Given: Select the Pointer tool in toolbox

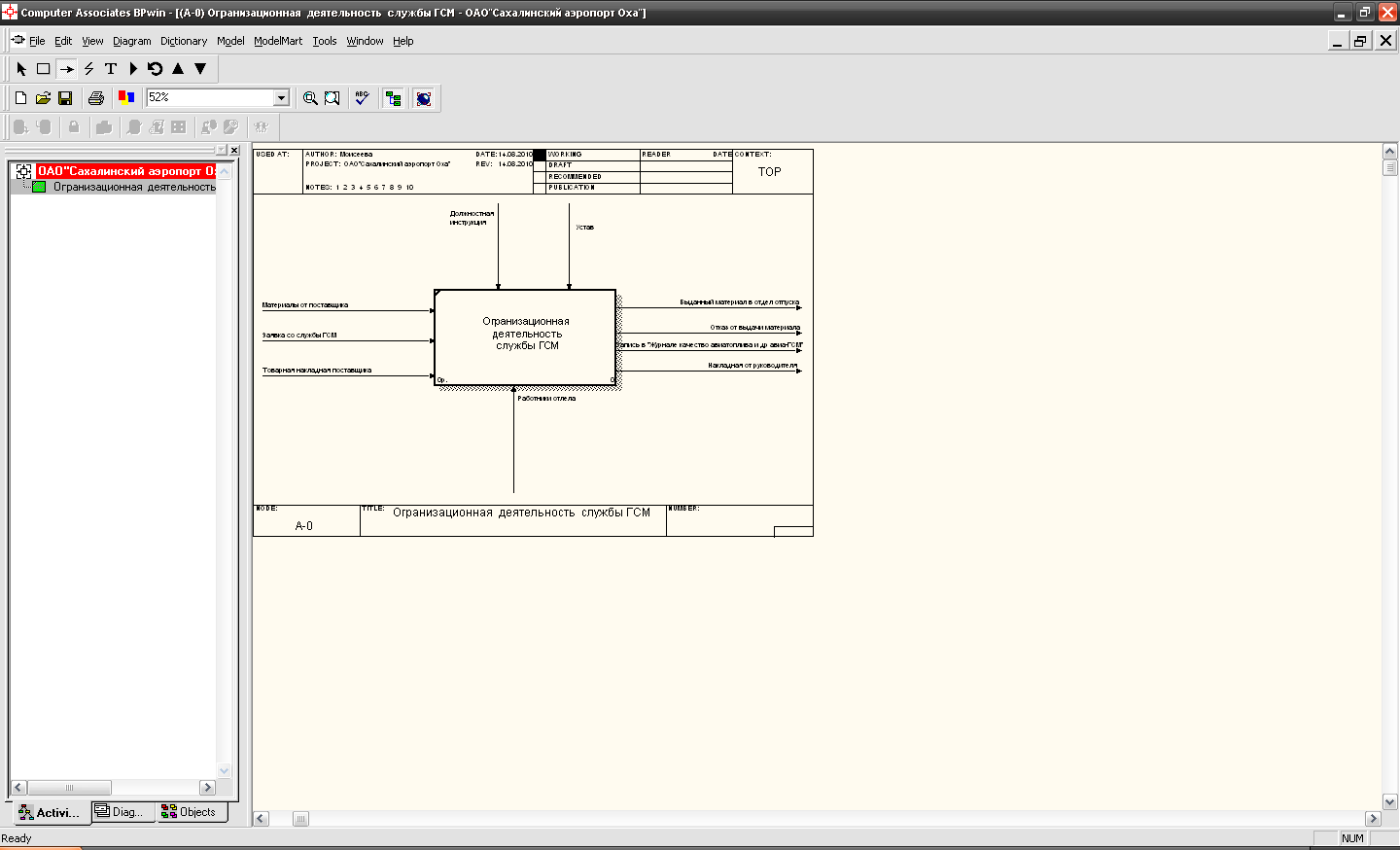Looking at the screenshot, I should tap(21, 69).
